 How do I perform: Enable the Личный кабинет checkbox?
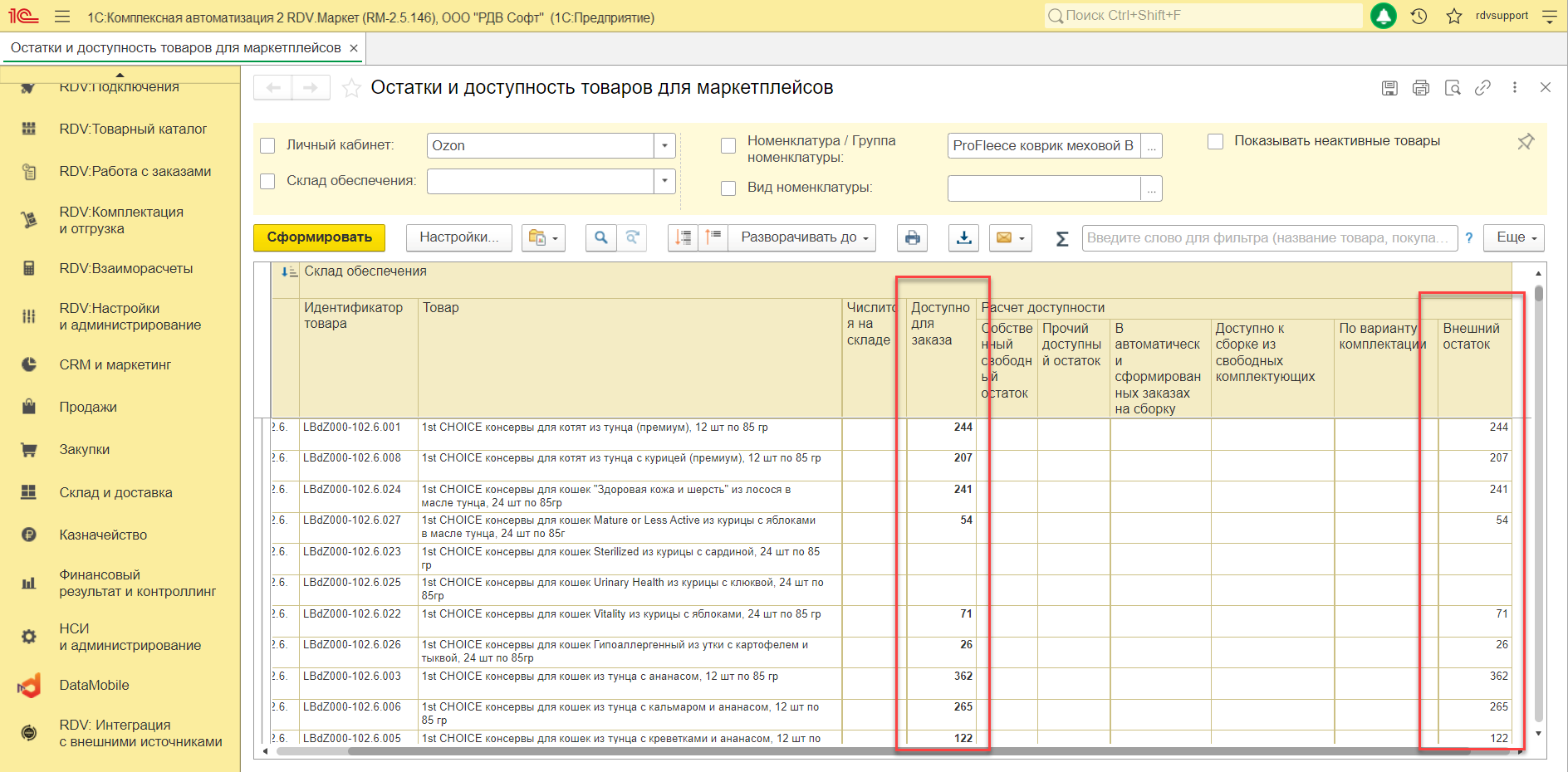pos(267,146)
